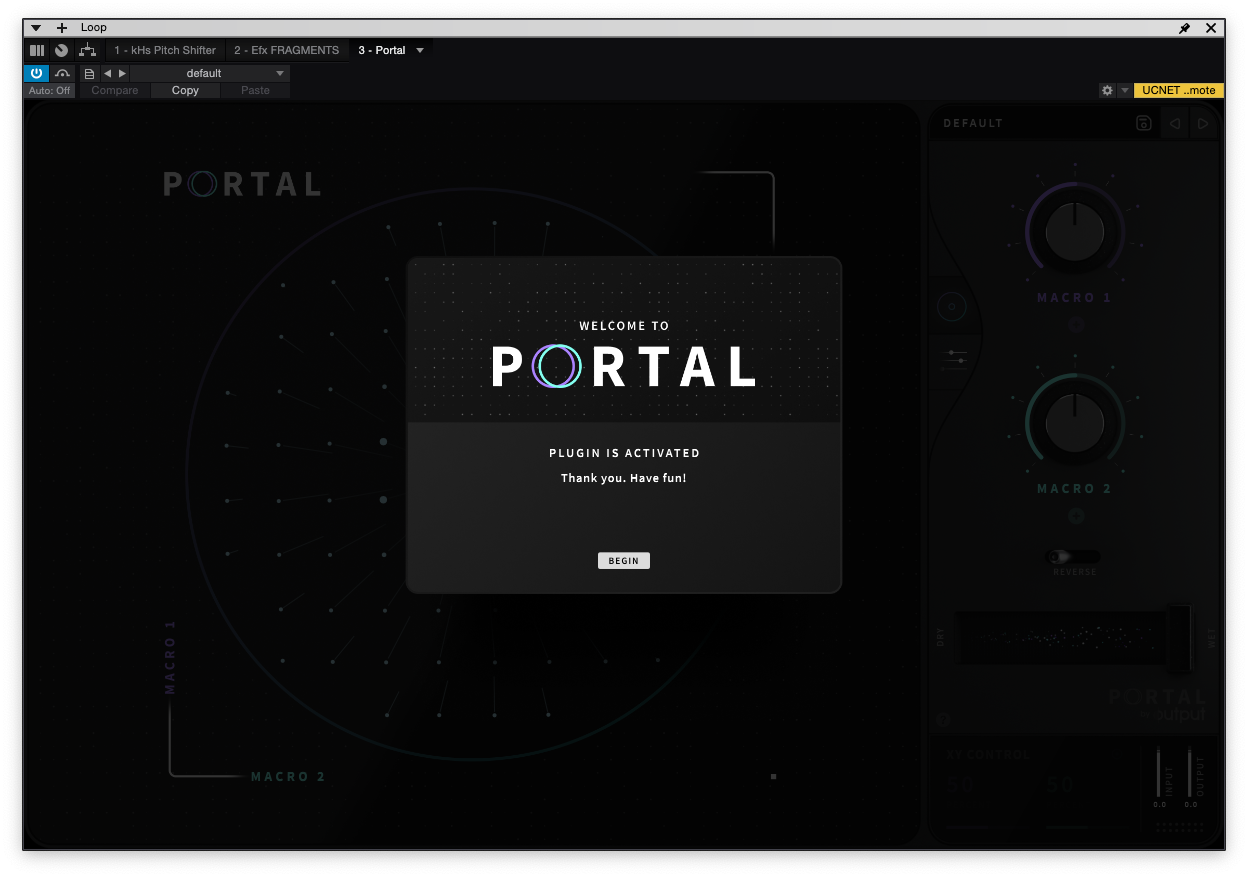Click the plus icon to add insert
1248x877 pixels.
(x=62, y=28)
